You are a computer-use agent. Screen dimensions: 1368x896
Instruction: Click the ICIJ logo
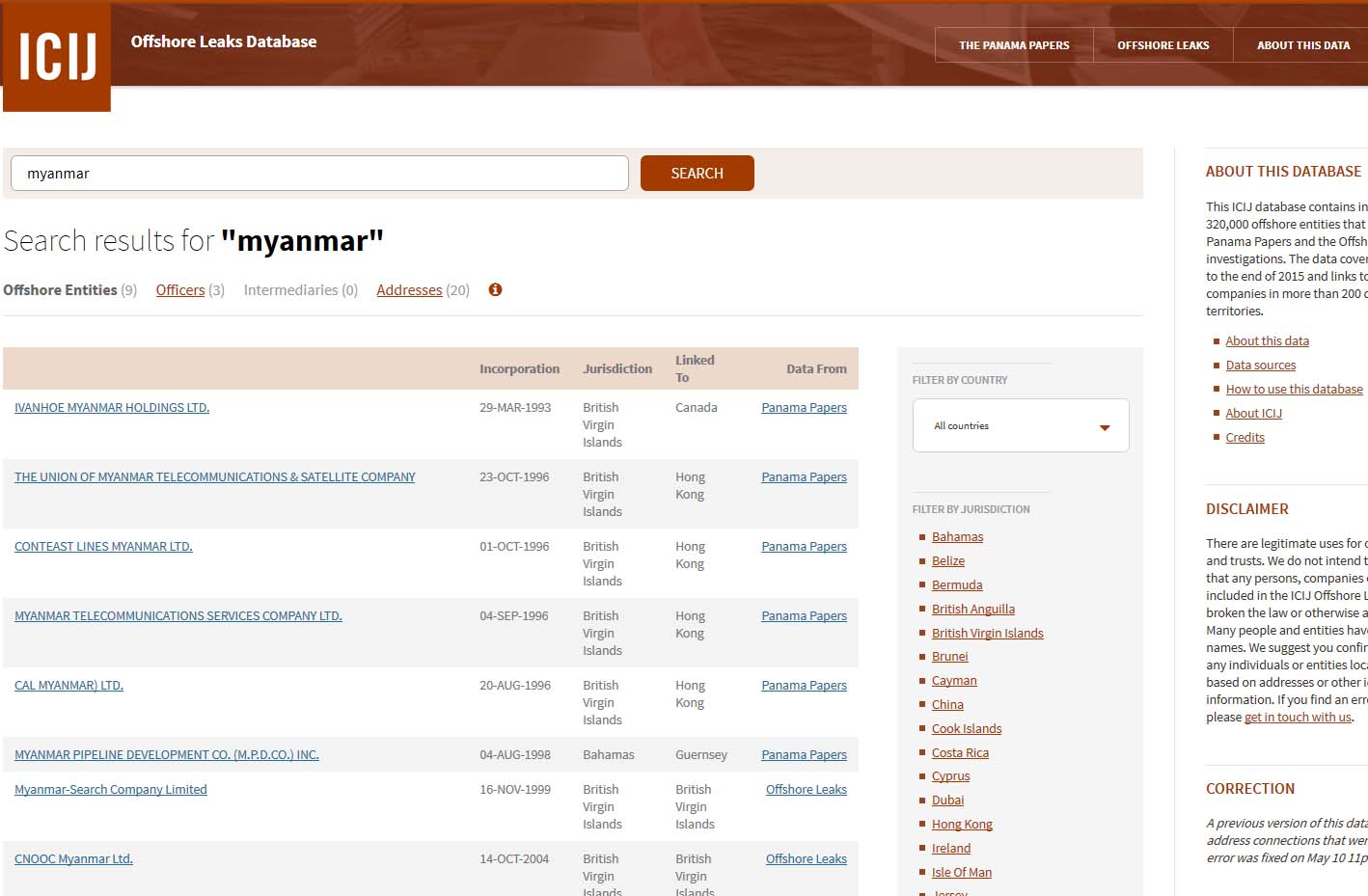click(57, 56)
